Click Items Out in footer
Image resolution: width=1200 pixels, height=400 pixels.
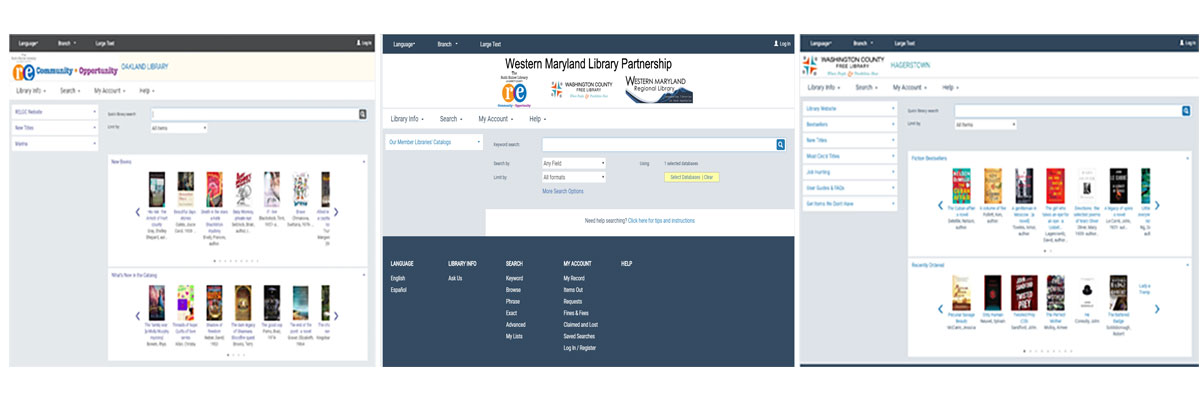pyautogui.click(x=573, y=289)
